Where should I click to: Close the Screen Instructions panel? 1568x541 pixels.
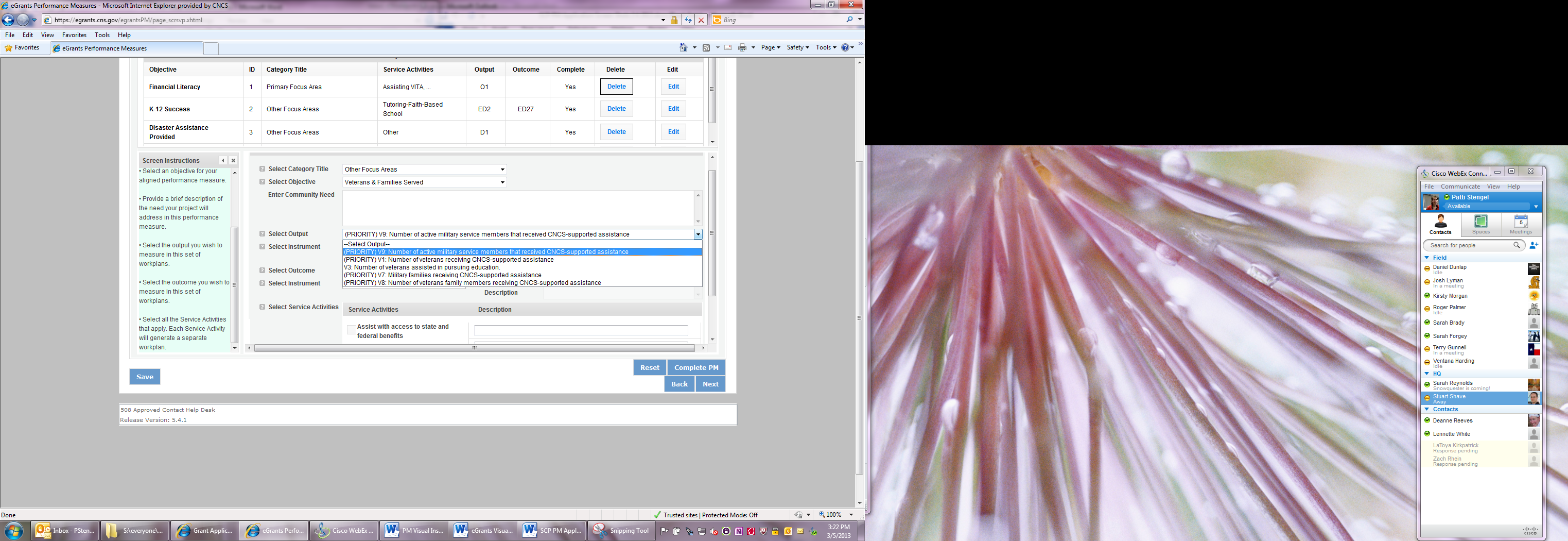(x=233, y=161)
